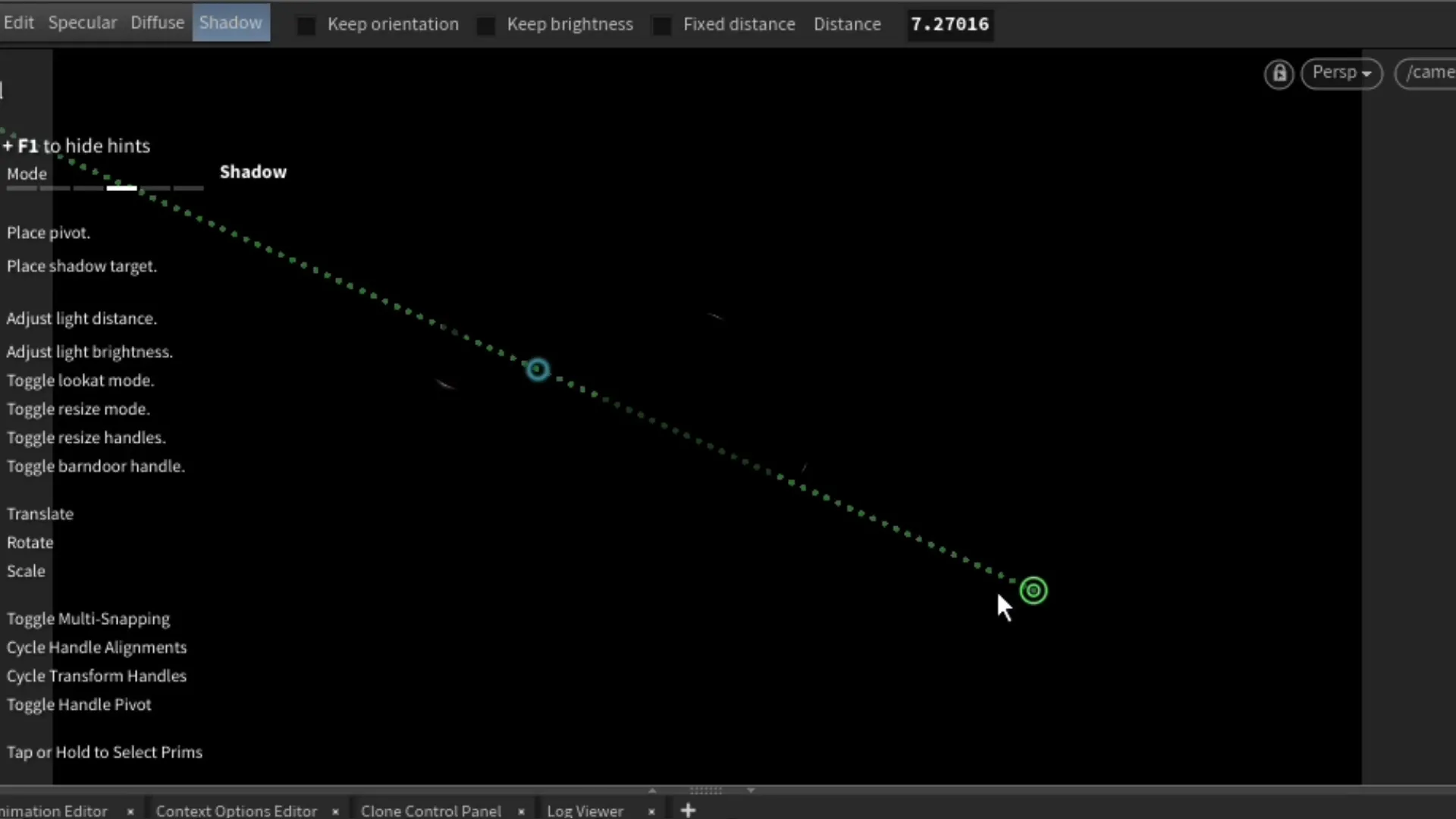1456x819 pixels.
Task: Add a new pane tab with plus icon
Action: point(688,811)
